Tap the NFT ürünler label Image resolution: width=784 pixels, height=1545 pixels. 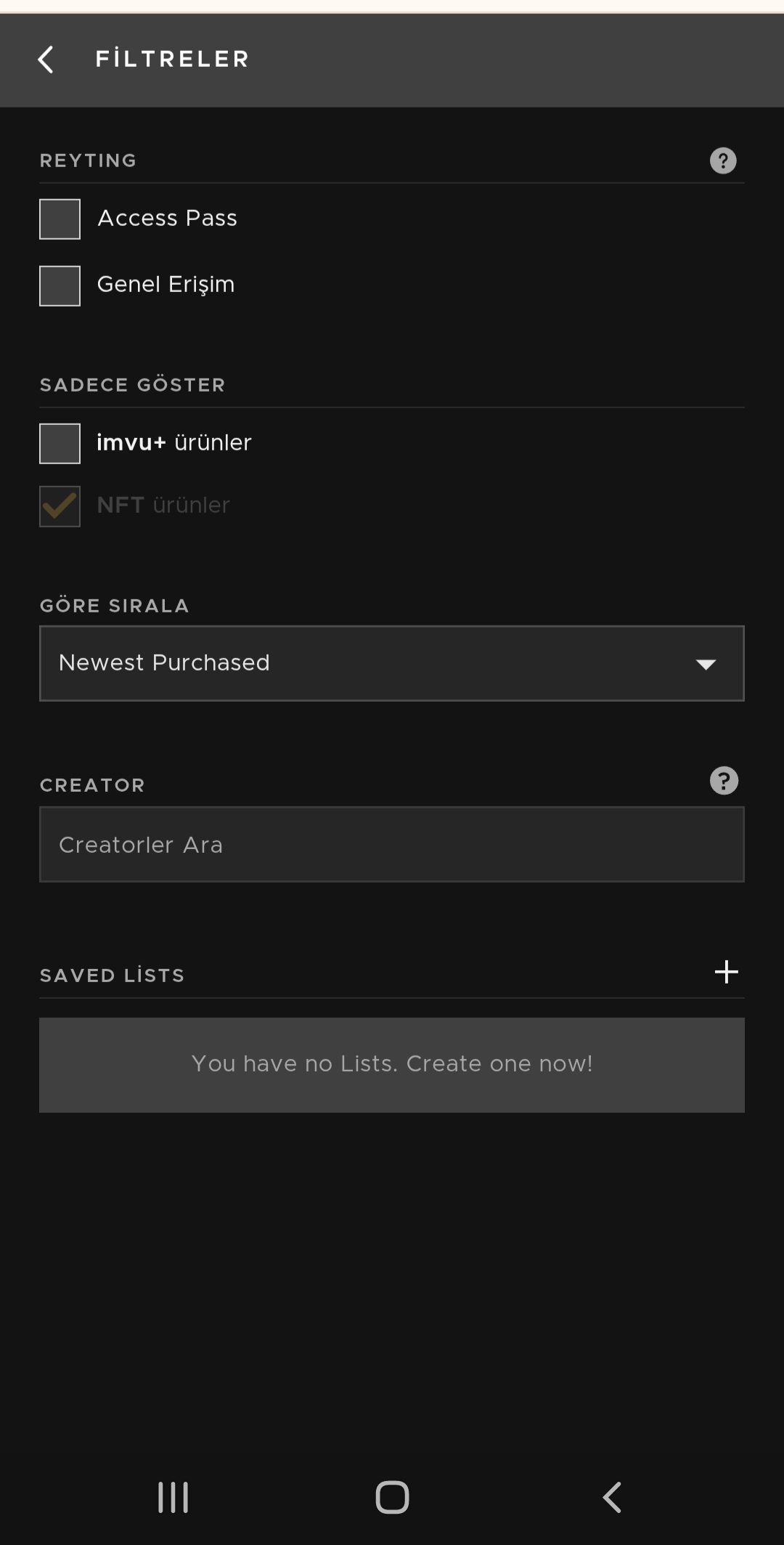[x=163, y=505]
